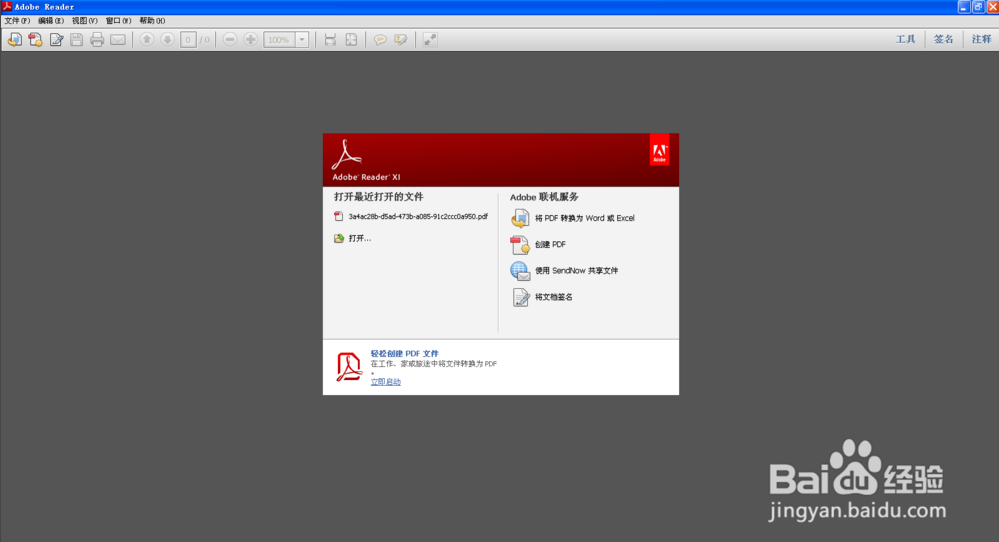
Task: Click the document signing pen icon
Action: (x=520, y=297)
